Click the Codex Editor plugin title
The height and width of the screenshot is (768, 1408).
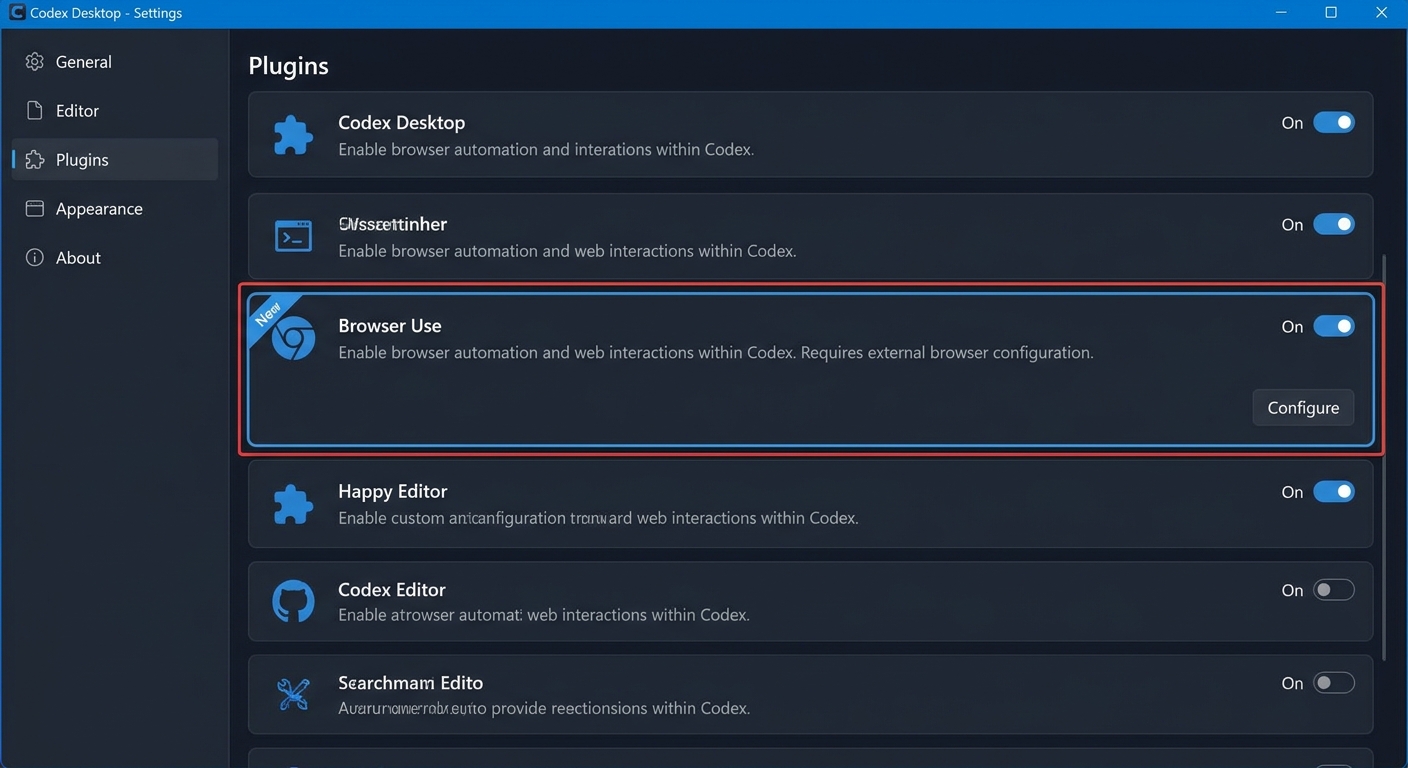click(x=392, y=590)
